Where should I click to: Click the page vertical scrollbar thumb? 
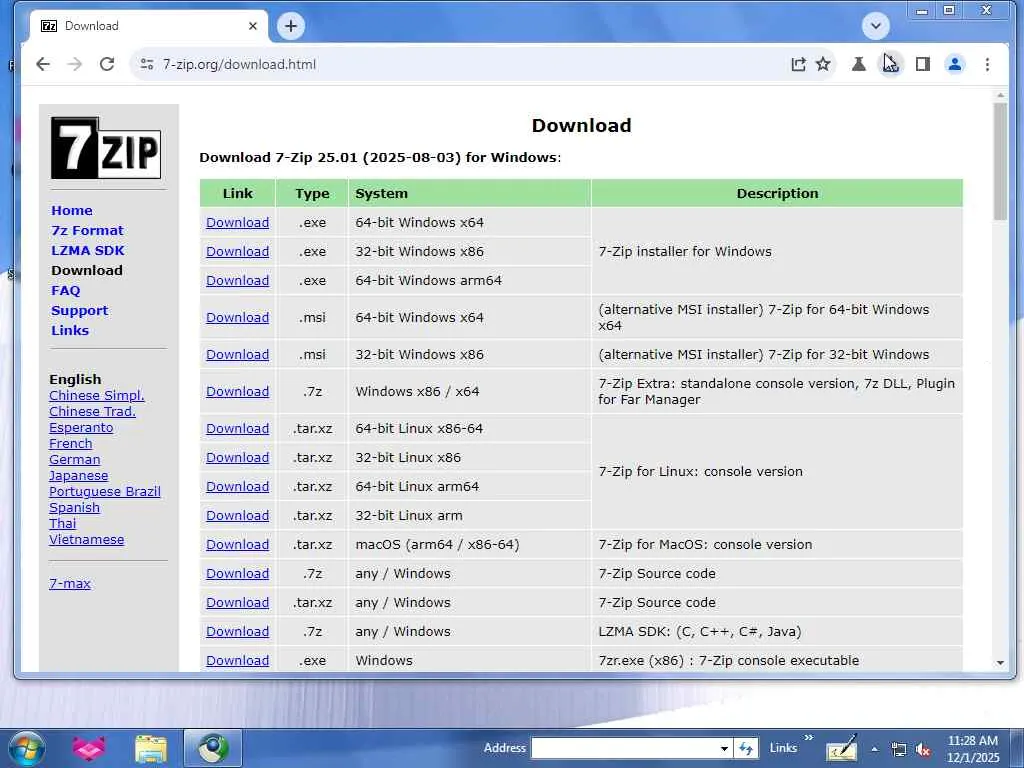(1000, 161)
